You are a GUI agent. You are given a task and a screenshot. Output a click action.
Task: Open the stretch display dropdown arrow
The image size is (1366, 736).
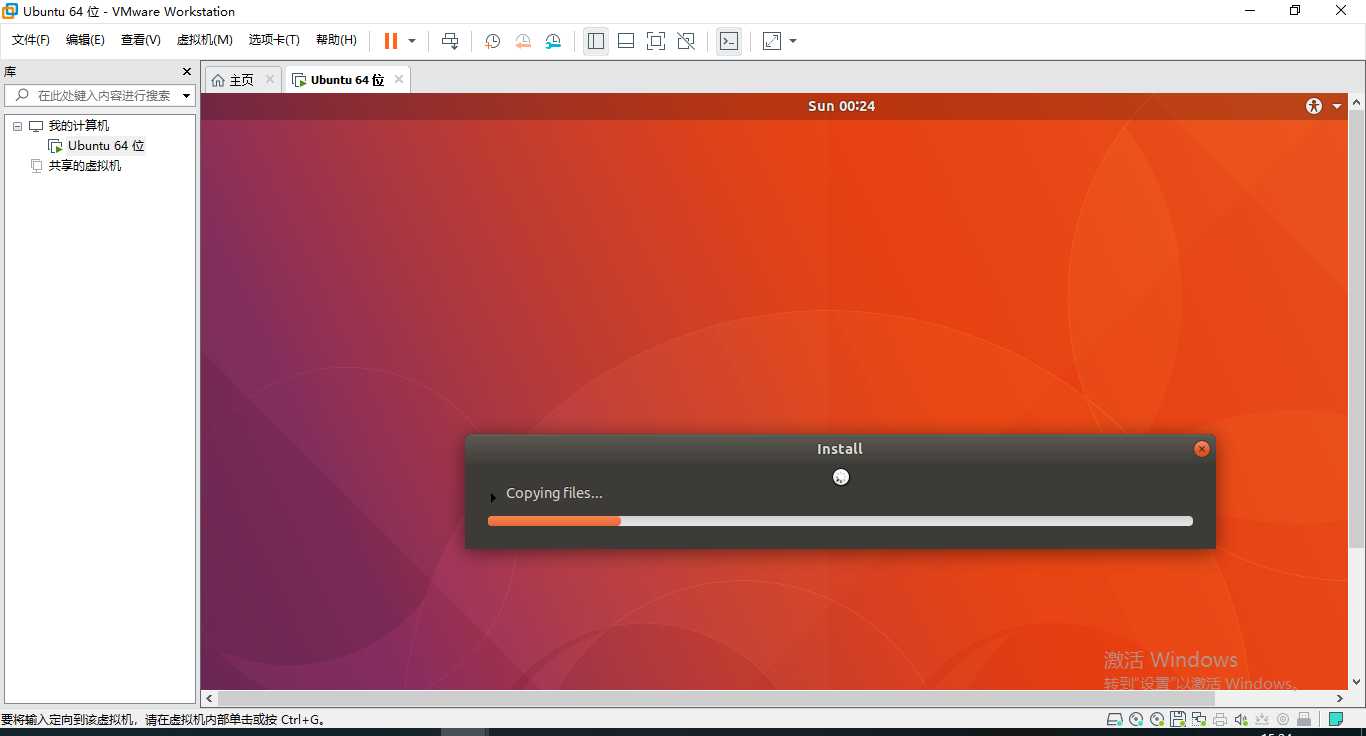tap(793, 41)
